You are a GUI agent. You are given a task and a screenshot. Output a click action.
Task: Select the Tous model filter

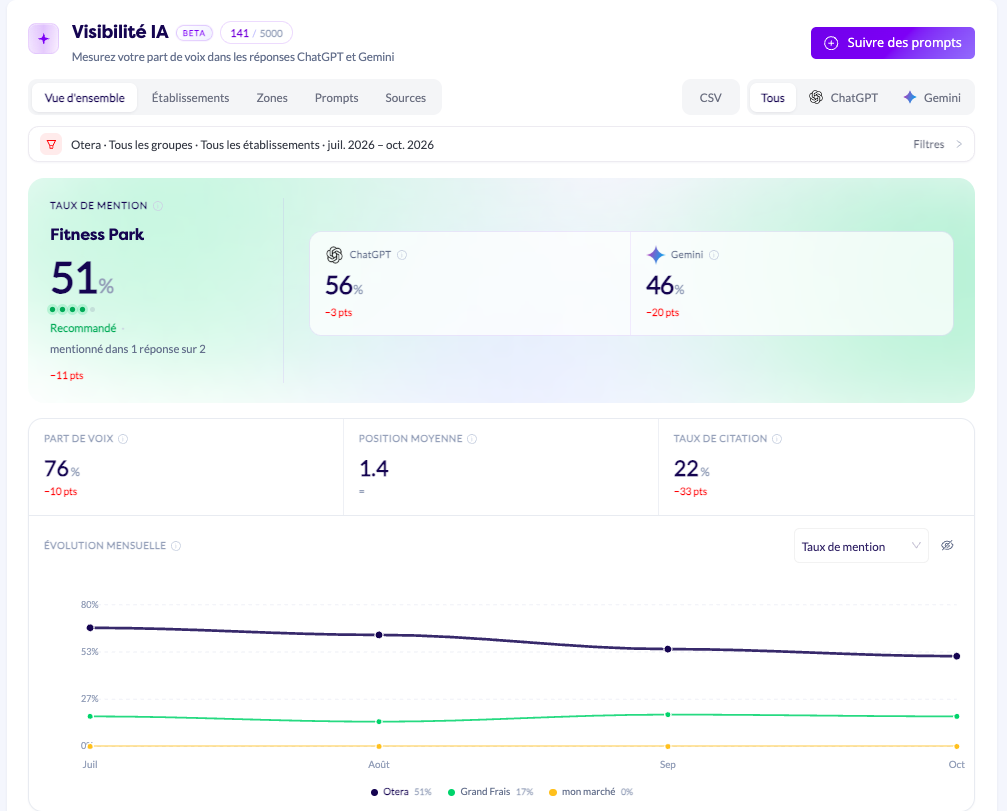coord(773,98)
